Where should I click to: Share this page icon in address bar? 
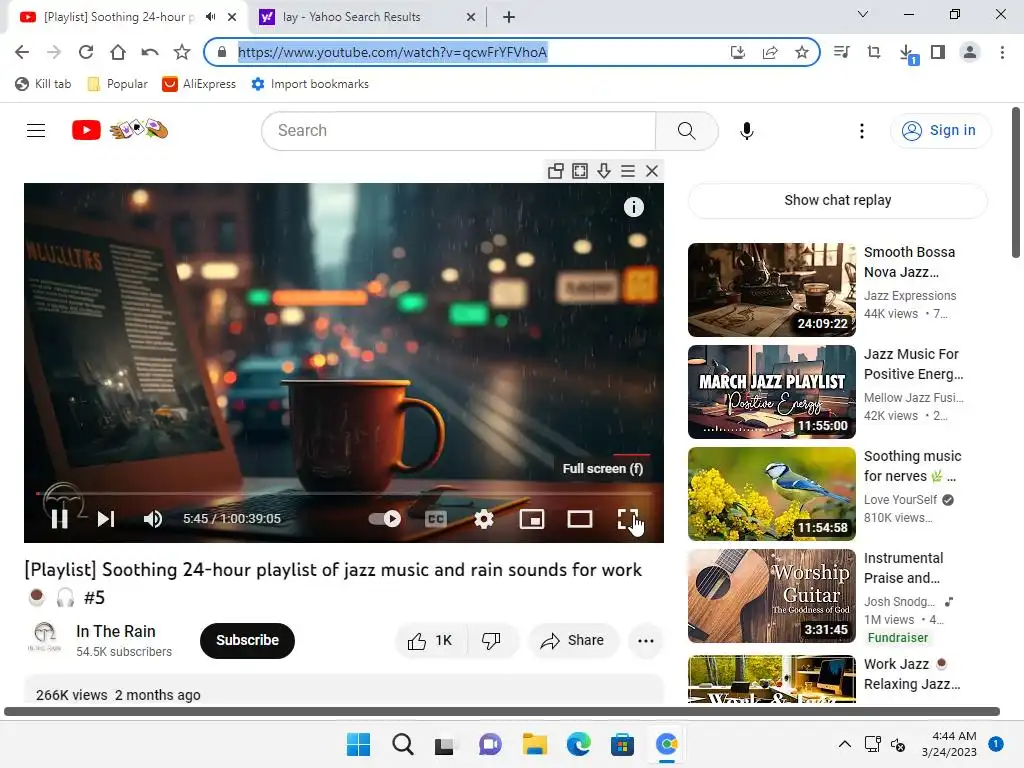770,52
